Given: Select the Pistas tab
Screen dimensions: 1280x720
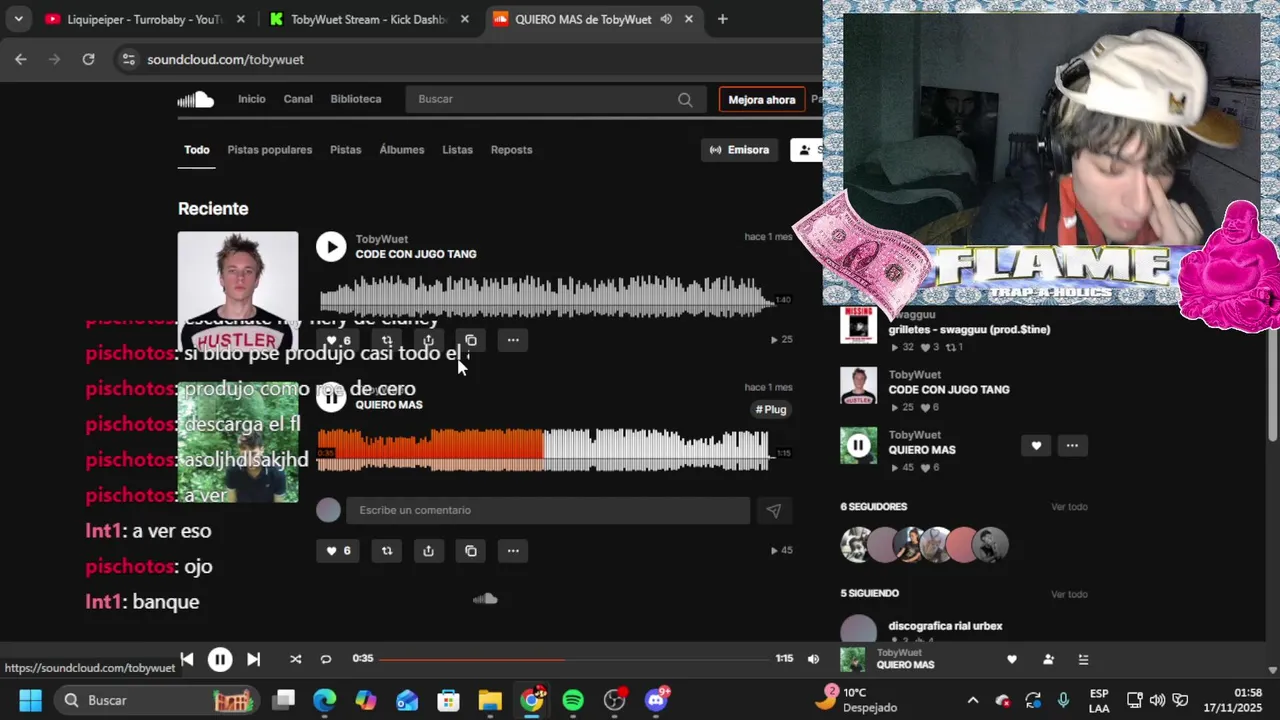Looking at the screenshot, I should (346, 150).
